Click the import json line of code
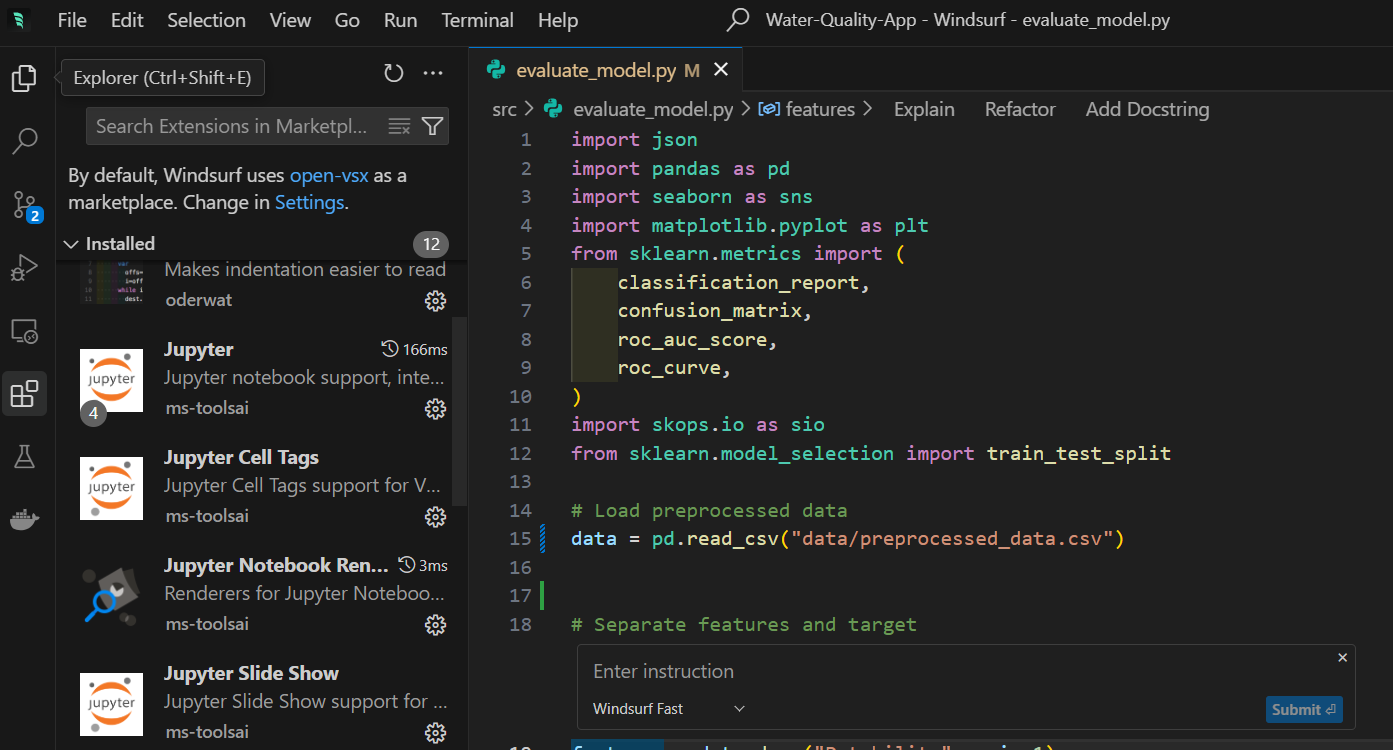Screen dimensions: 1393x750 635,140
